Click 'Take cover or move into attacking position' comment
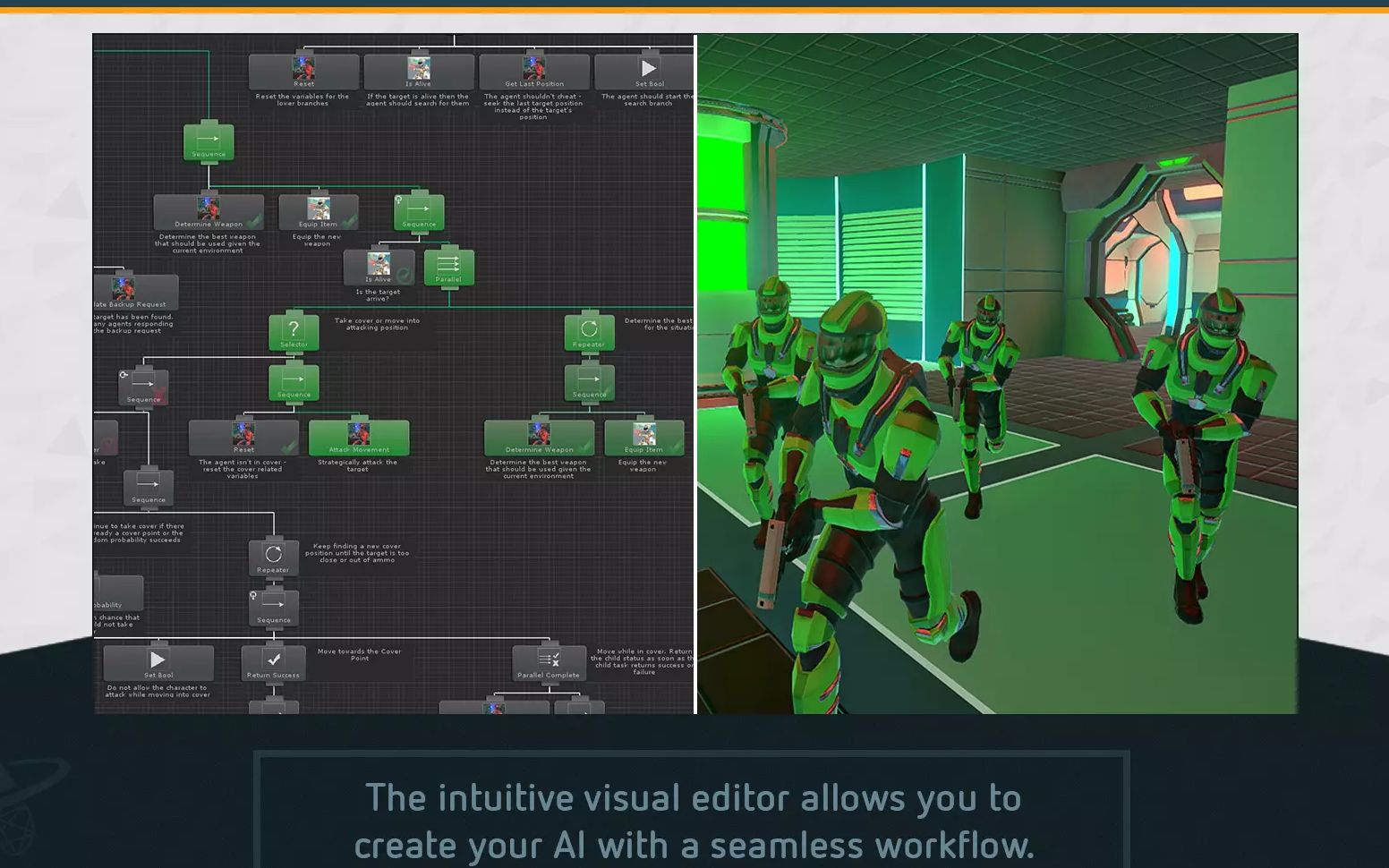 (377, 324)
